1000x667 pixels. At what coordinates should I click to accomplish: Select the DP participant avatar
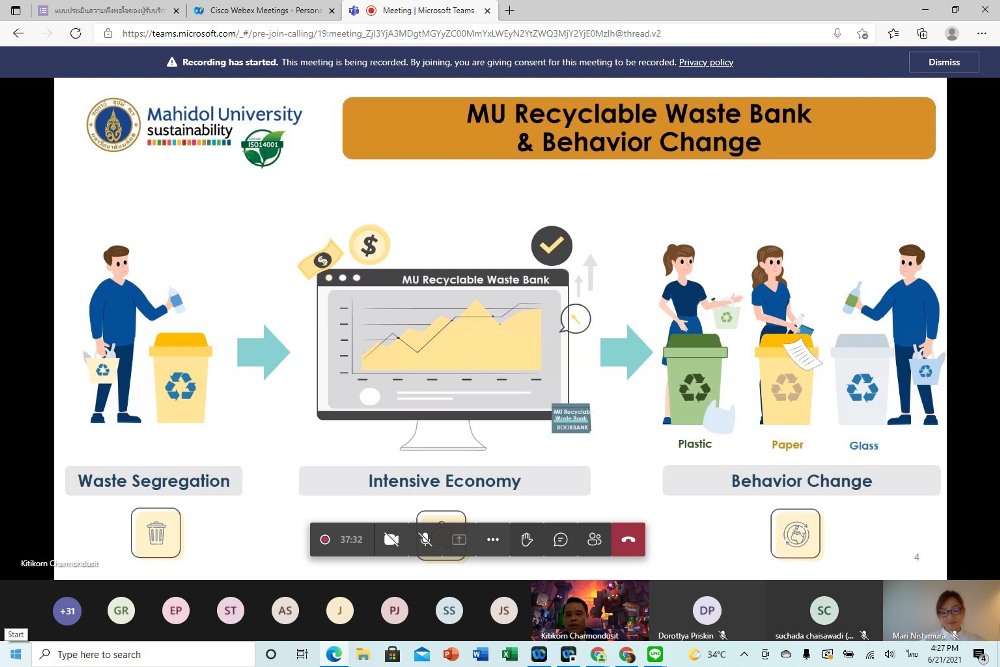click(x=706, y=610)
